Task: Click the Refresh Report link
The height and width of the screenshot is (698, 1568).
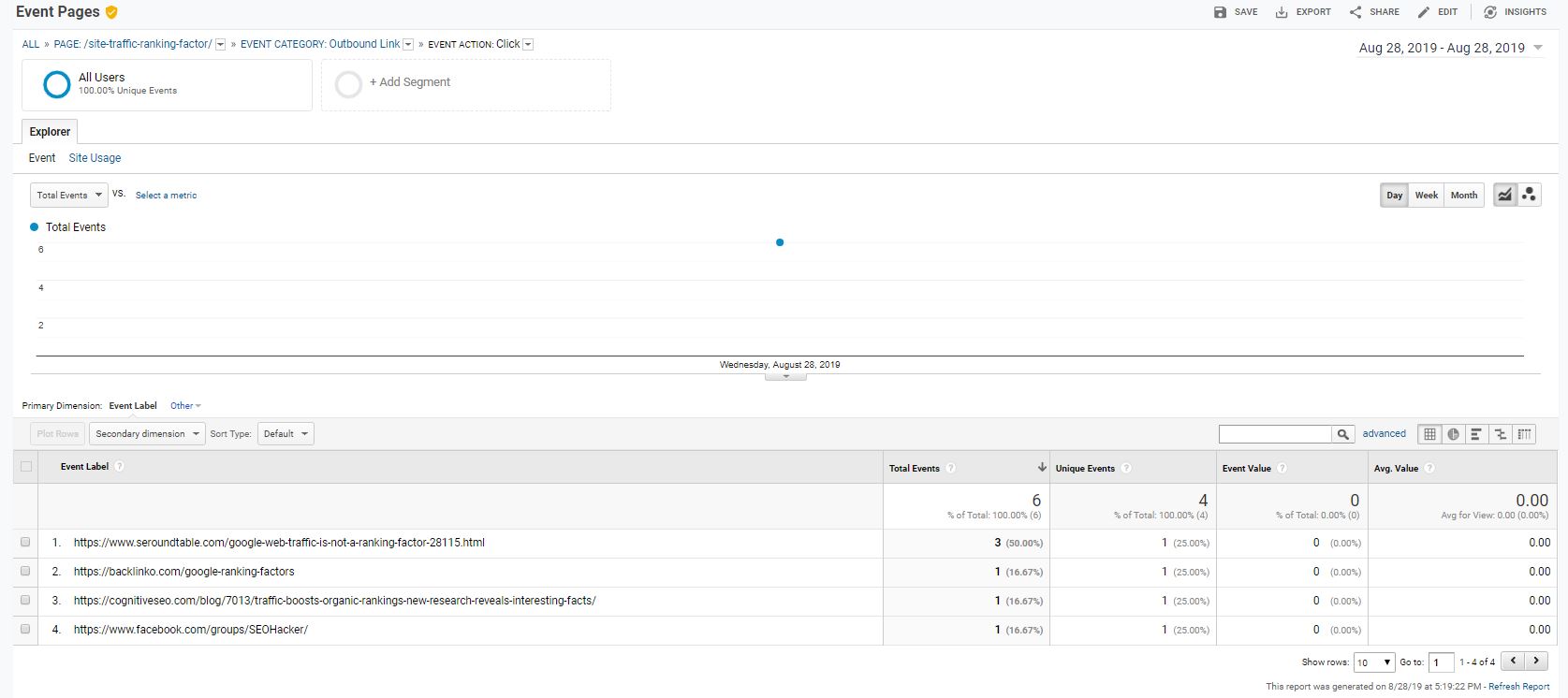Action: click(x=1518, y=687)
